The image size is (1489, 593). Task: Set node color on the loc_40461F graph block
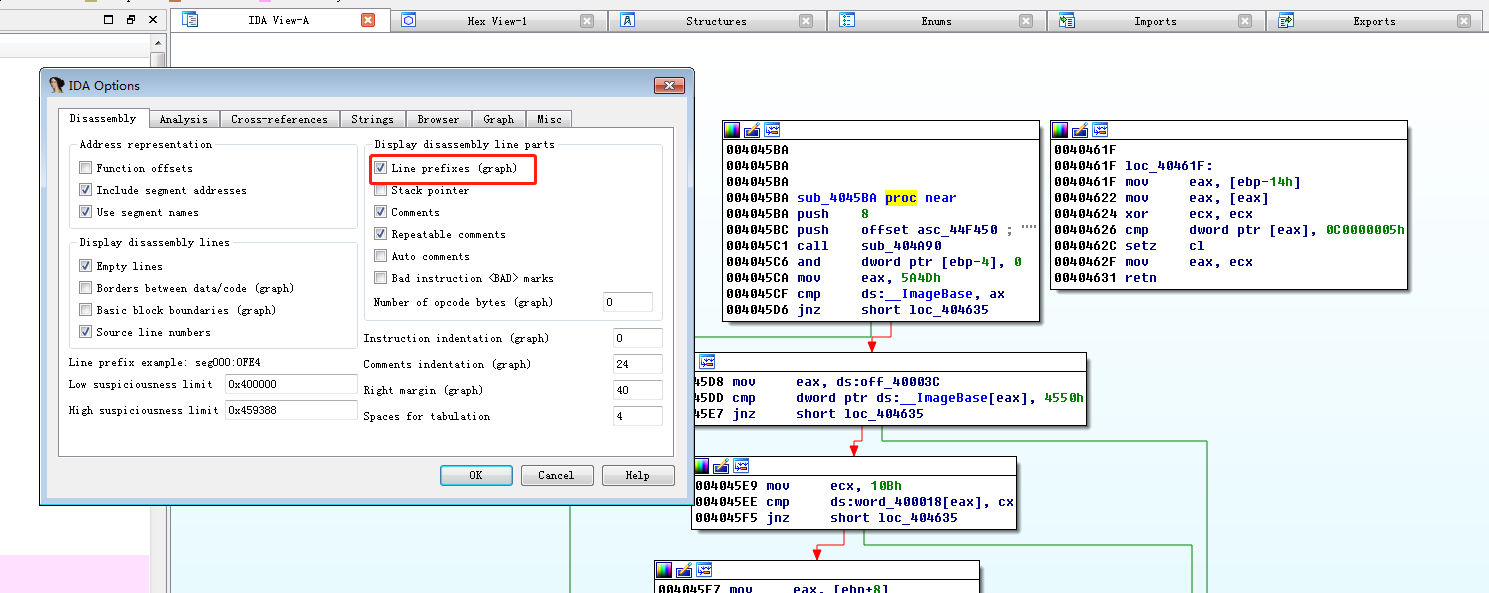coord(1061,130)
